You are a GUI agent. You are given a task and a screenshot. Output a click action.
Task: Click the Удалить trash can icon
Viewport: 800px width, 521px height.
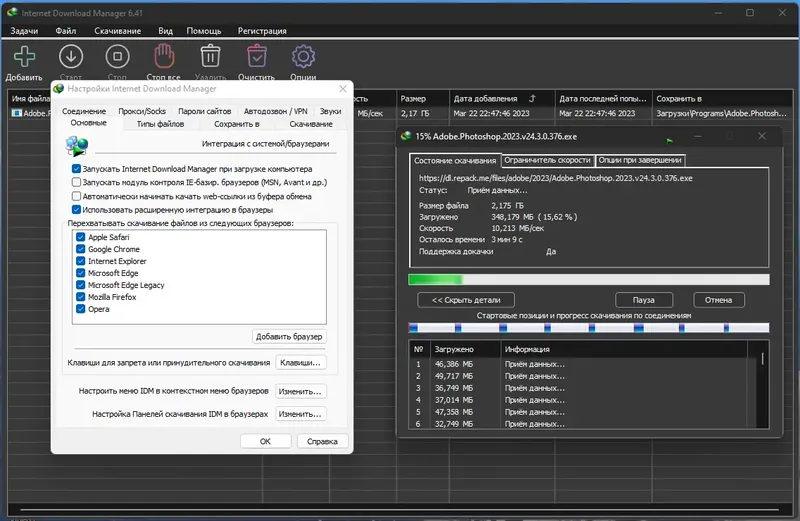pos(210,55)
